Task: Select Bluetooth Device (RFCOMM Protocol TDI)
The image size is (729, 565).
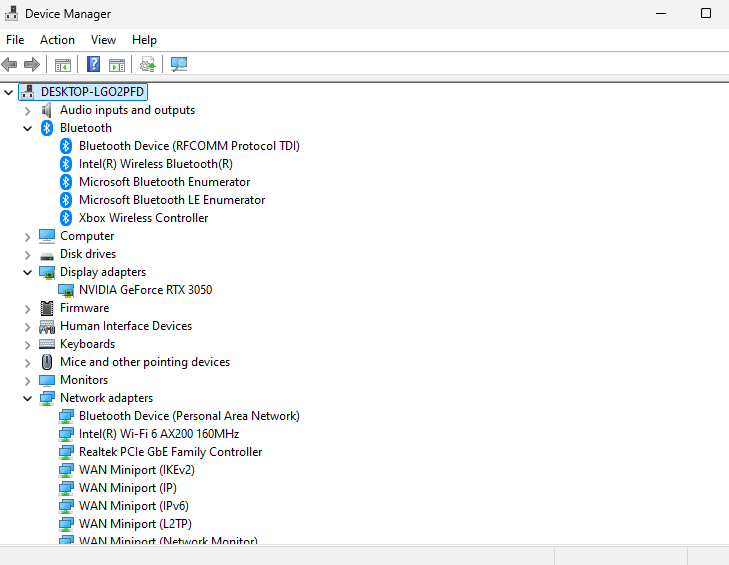Action: coord(189,146)
